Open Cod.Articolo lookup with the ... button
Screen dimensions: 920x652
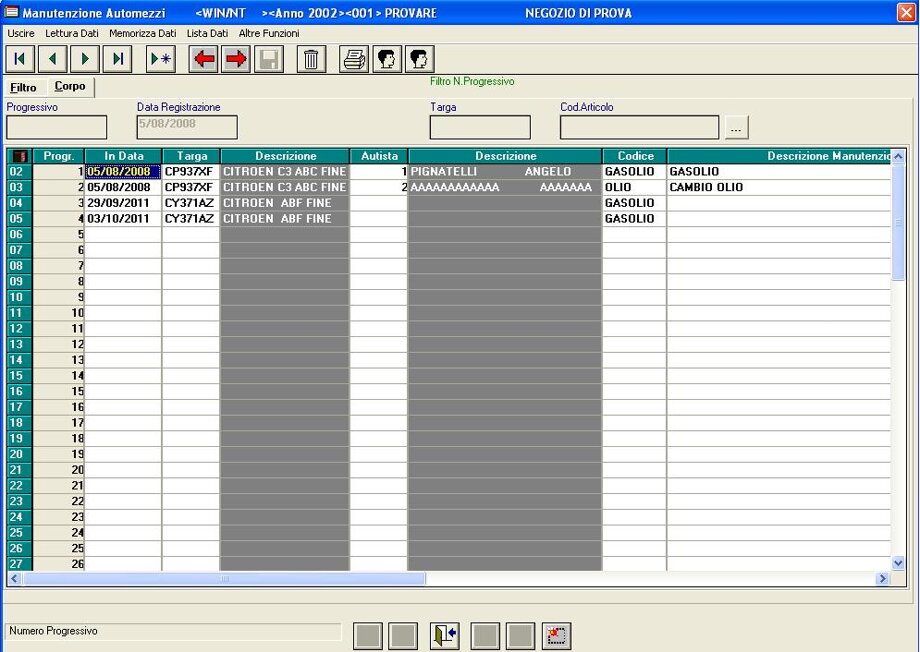click(736, 128)
